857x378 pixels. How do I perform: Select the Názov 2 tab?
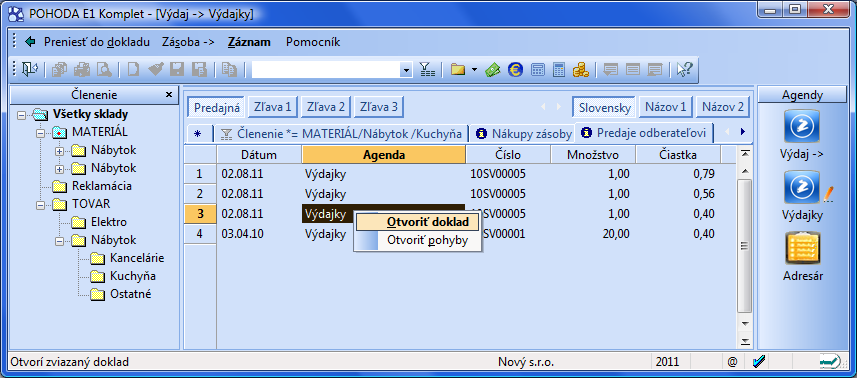723,107
